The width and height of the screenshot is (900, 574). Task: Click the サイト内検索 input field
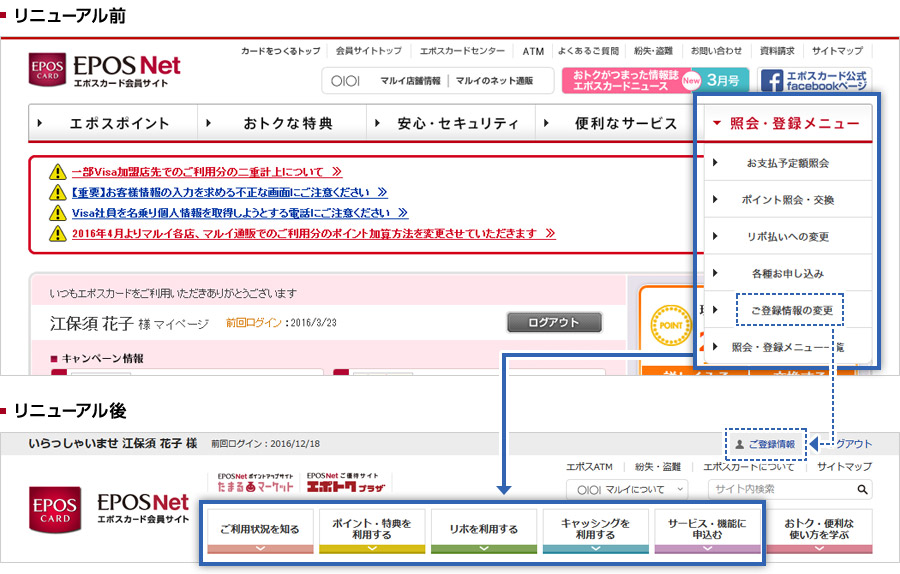point(782,490)
